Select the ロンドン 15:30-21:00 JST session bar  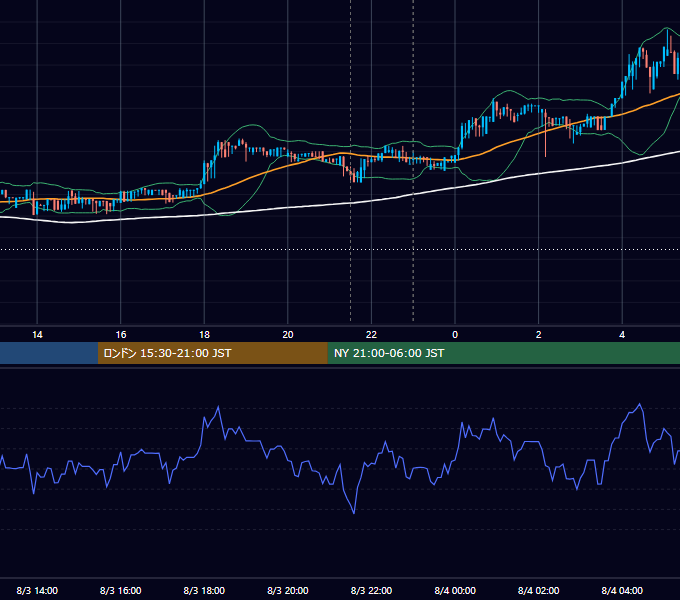pyautogui.click(x=212, y=353)
